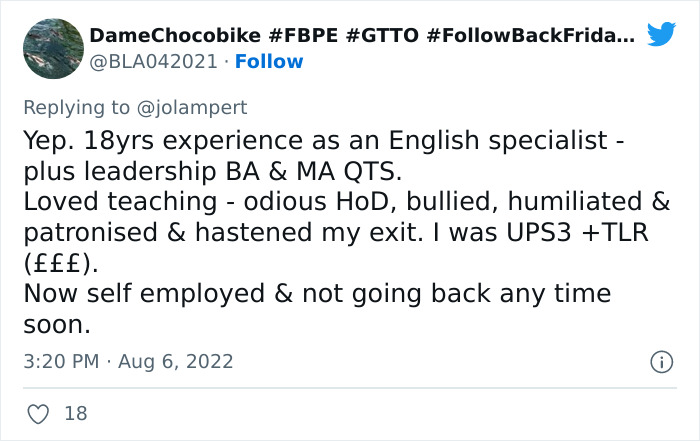Screen dimensions: 700x441
Task: Click the "Loved teaching - odious HoD" line
Action: click(346, 202)
